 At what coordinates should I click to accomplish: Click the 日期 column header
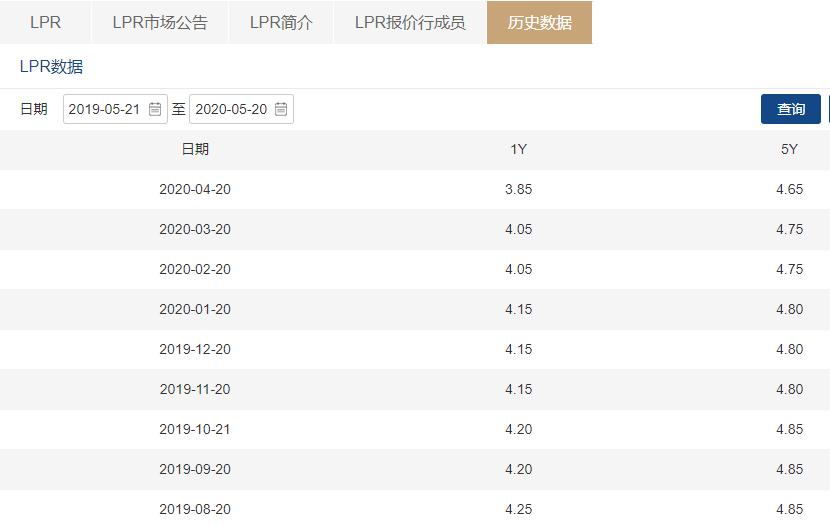(195, 149)
